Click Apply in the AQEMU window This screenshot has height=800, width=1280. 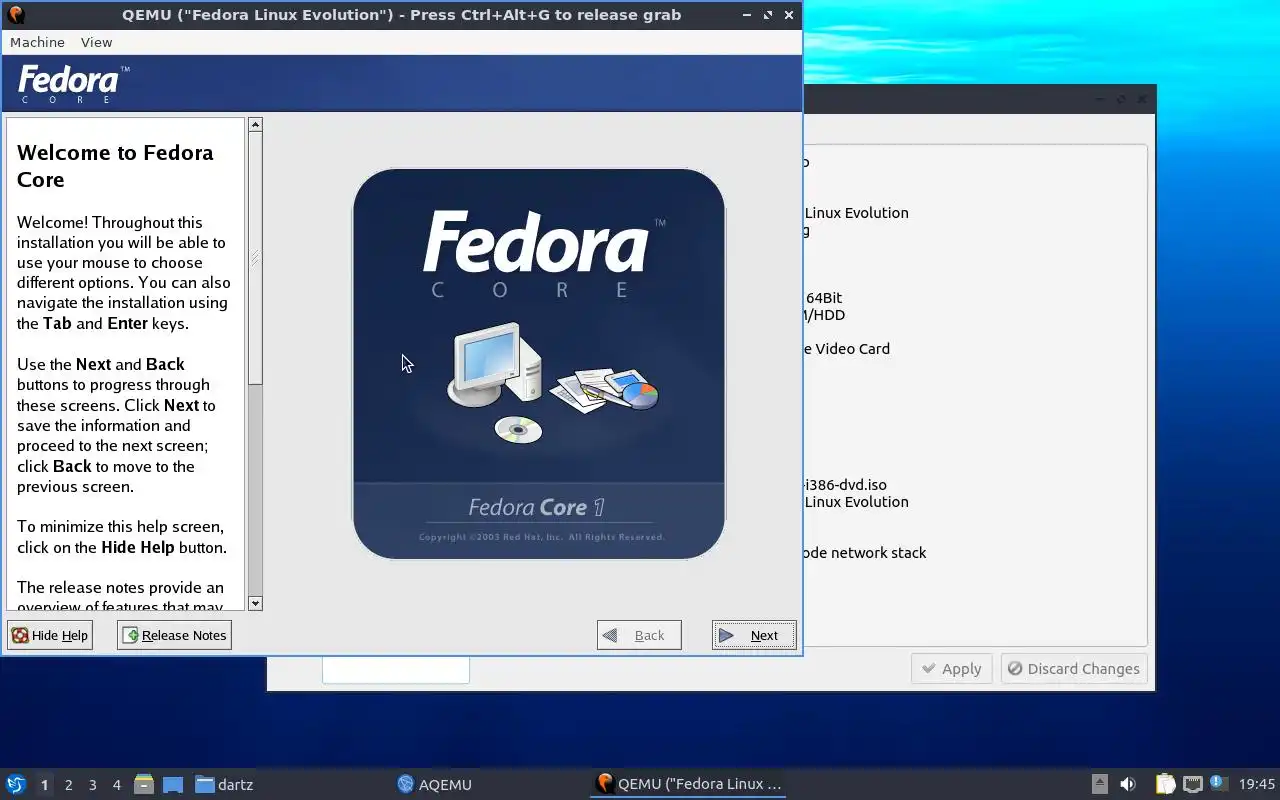pyautogui.click(x=951, y=669)
